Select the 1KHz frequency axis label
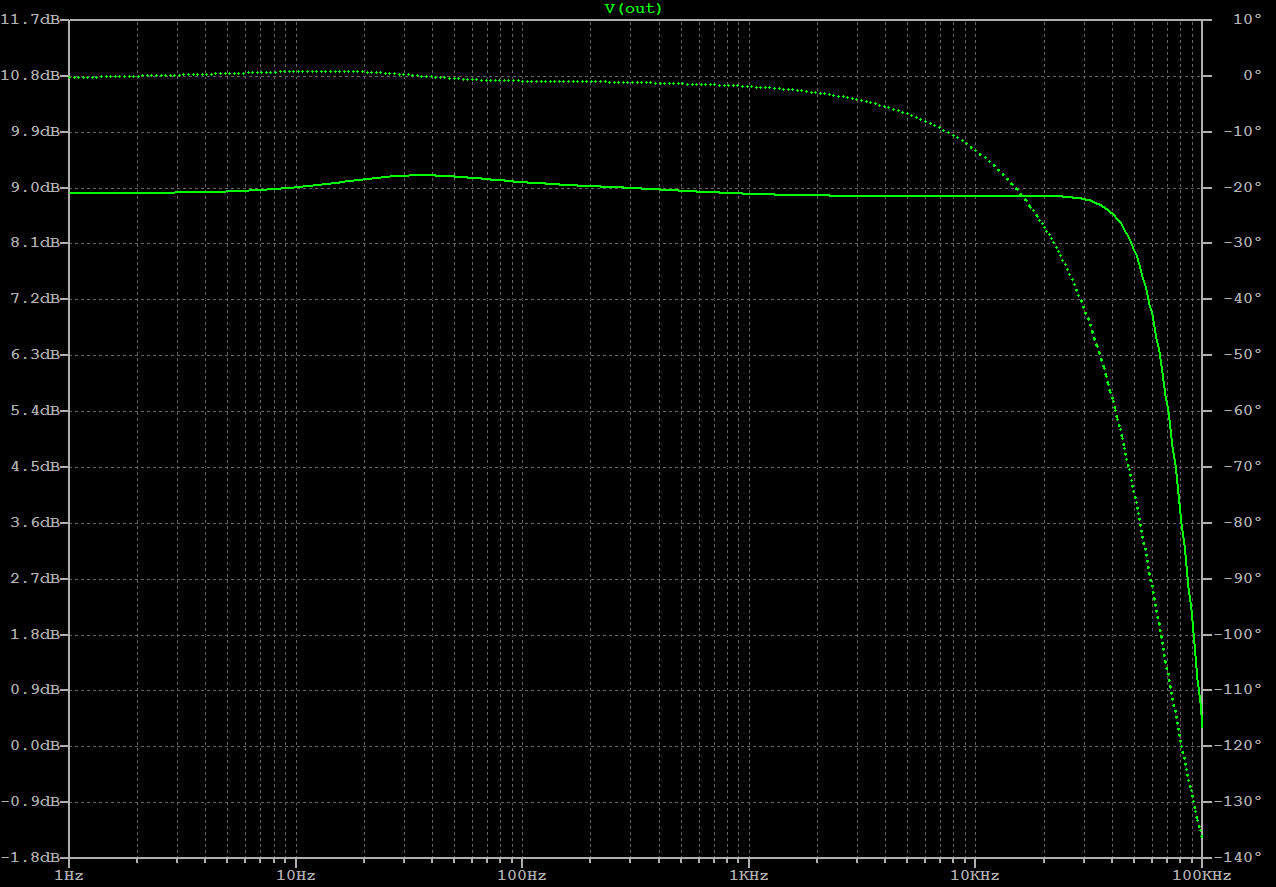The image size is (1276, 887). 748,875
